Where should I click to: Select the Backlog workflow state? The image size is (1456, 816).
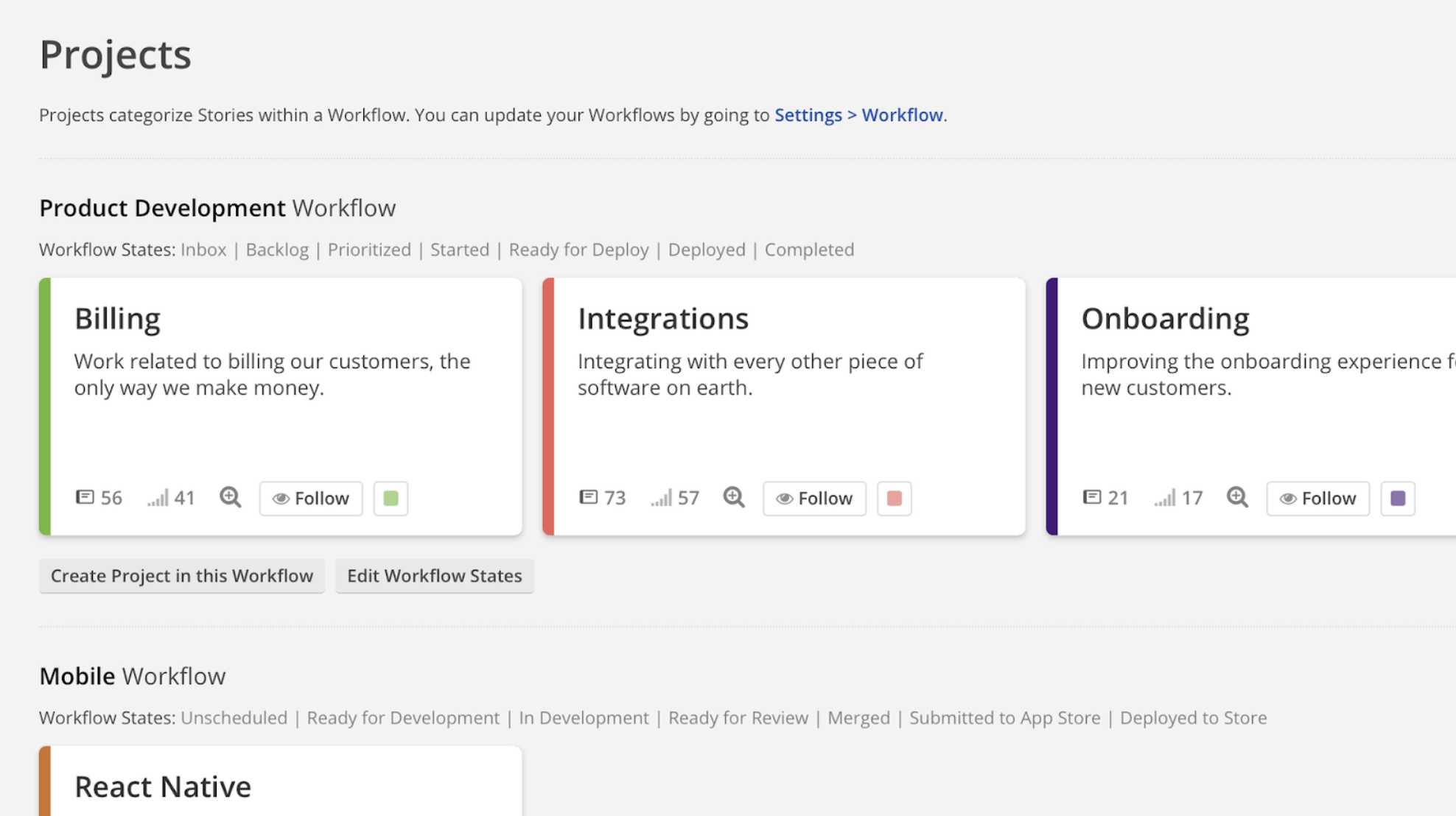[277, 250]
